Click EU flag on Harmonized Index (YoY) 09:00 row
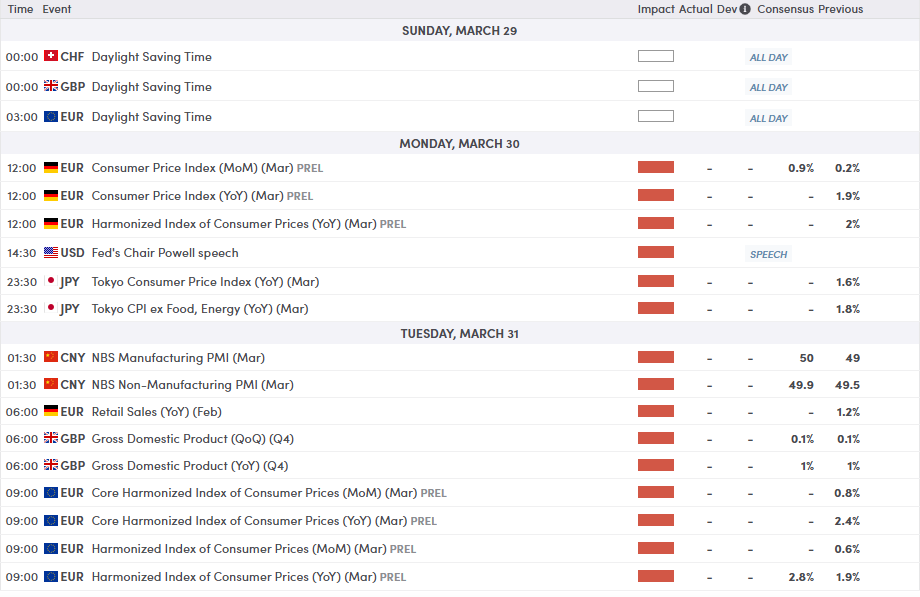 click(51, 576)
